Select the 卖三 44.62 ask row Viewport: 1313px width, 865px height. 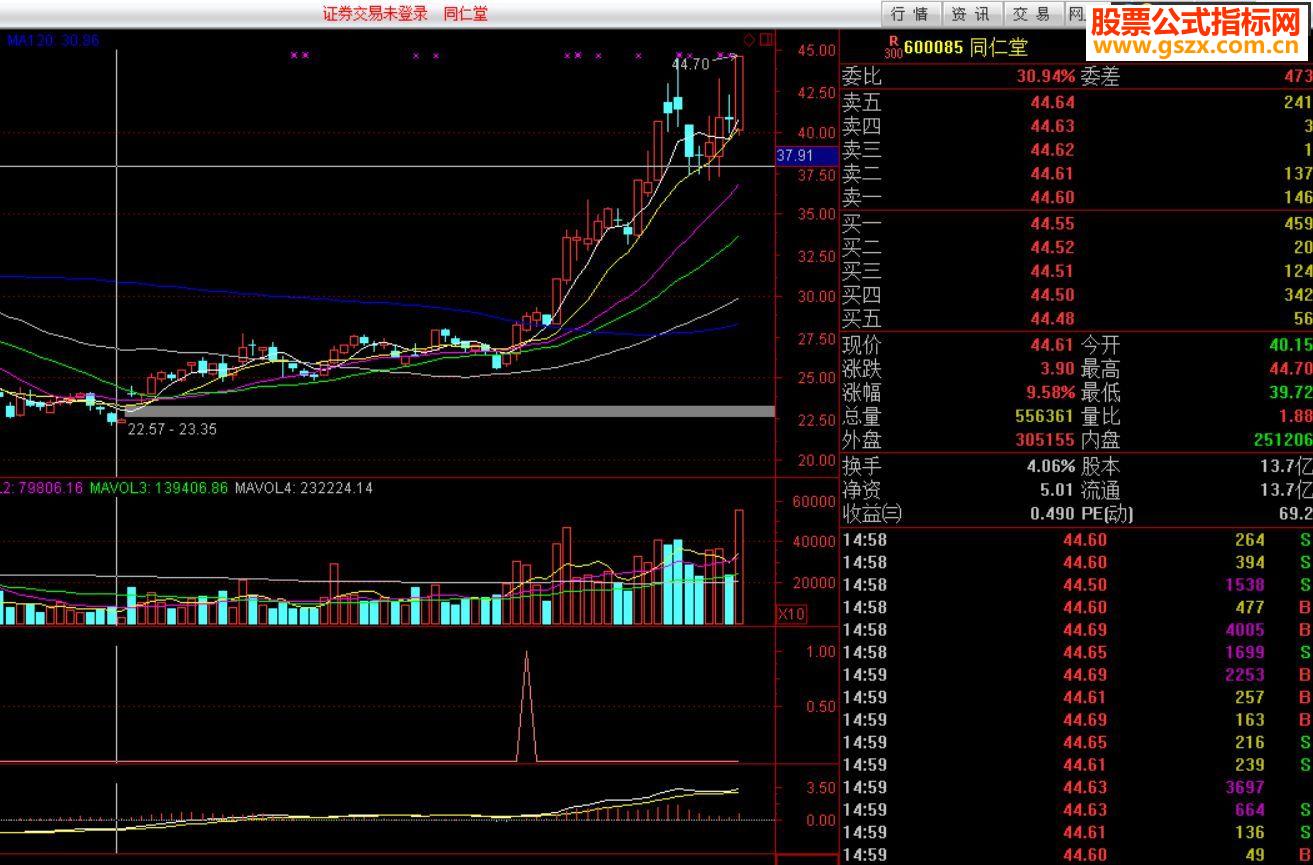tap(1077, 150)
